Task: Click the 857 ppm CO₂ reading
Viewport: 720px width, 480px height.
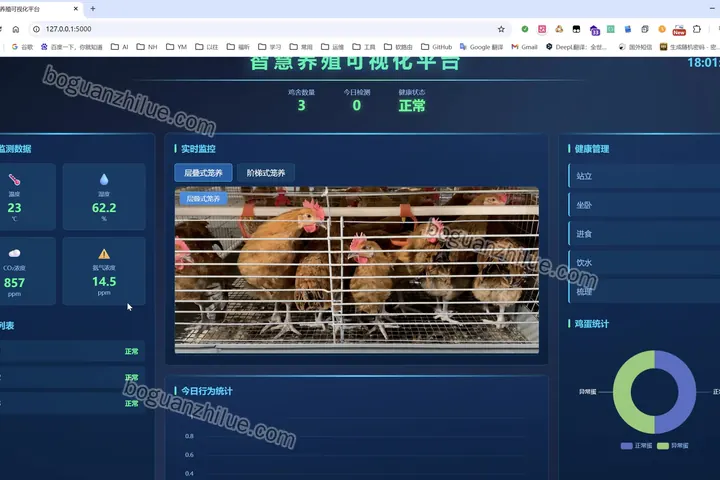Action: point(14,282)
